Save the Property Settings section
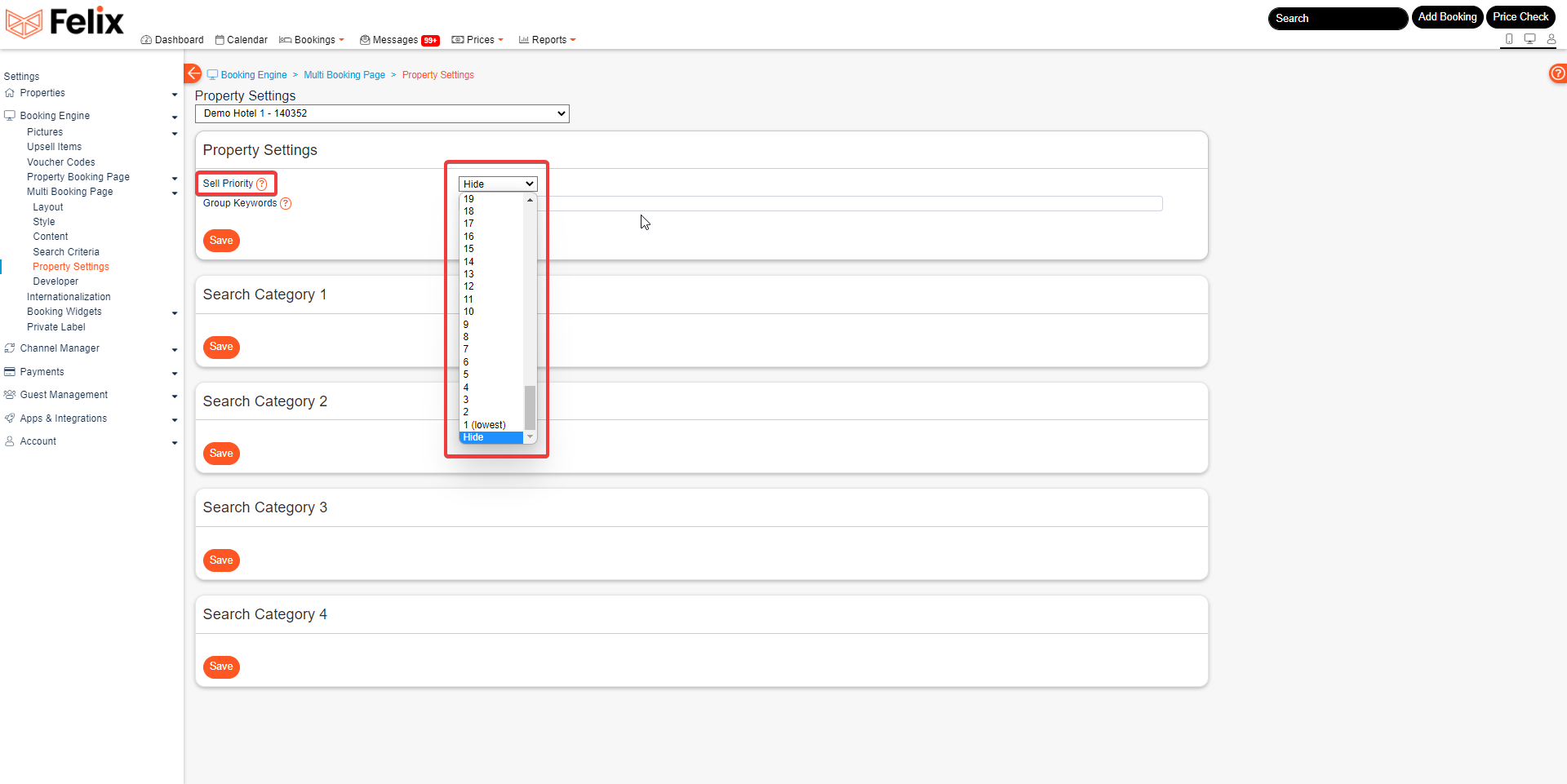1567x784 pixels. pyautogui.click(x=221, y=241)
